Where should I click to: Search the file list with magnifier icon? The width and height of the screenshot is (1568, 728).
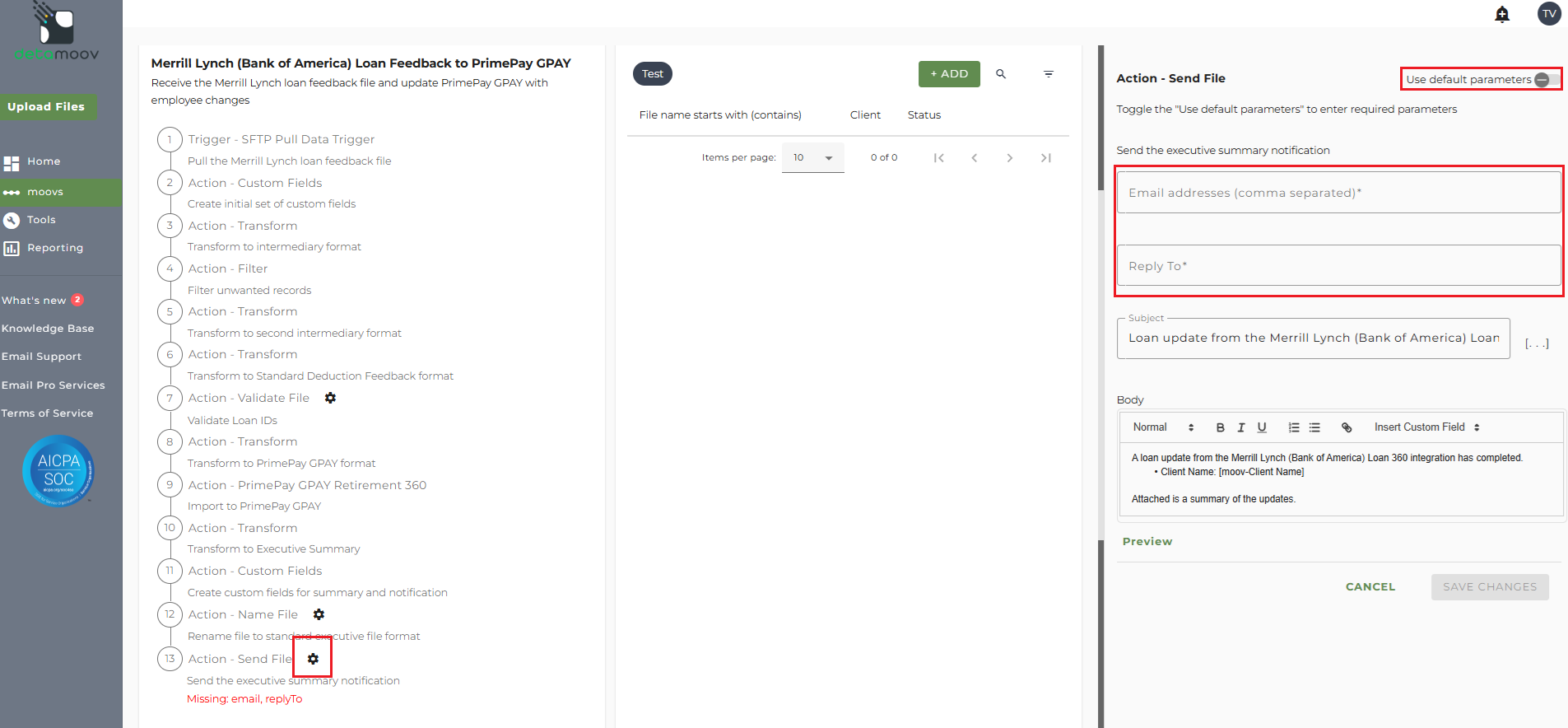pos(1001,74)
